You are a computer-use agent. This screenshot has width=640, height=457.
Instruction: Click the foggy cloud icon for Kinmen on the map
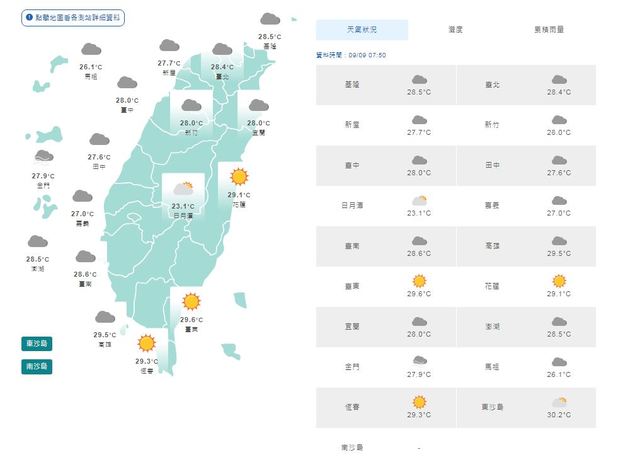[44, 158]
